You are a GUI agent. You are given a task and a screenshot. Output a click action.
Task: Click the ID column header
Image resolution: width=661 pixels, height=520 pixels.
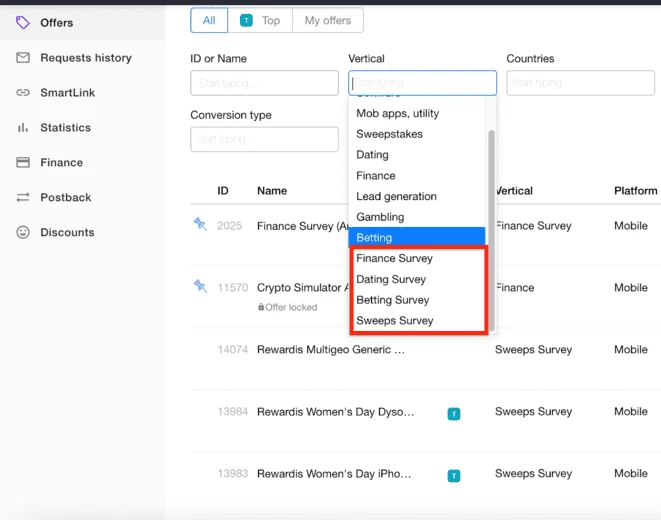(223, 191)
